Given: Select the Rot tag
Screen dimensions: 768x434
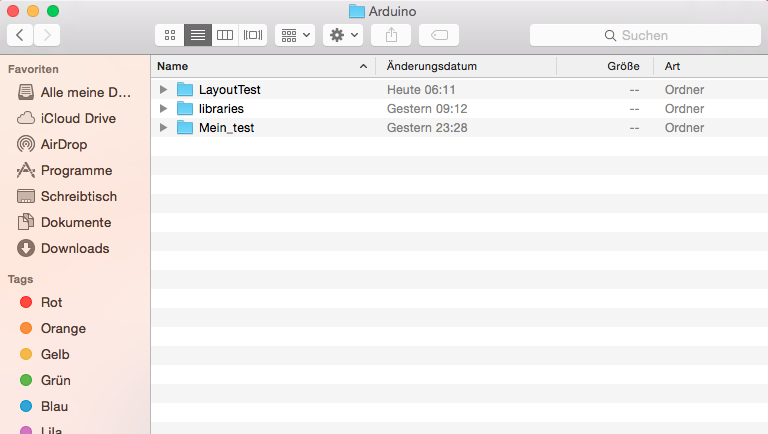Looking at the screenshot, I should coord(41,302).
